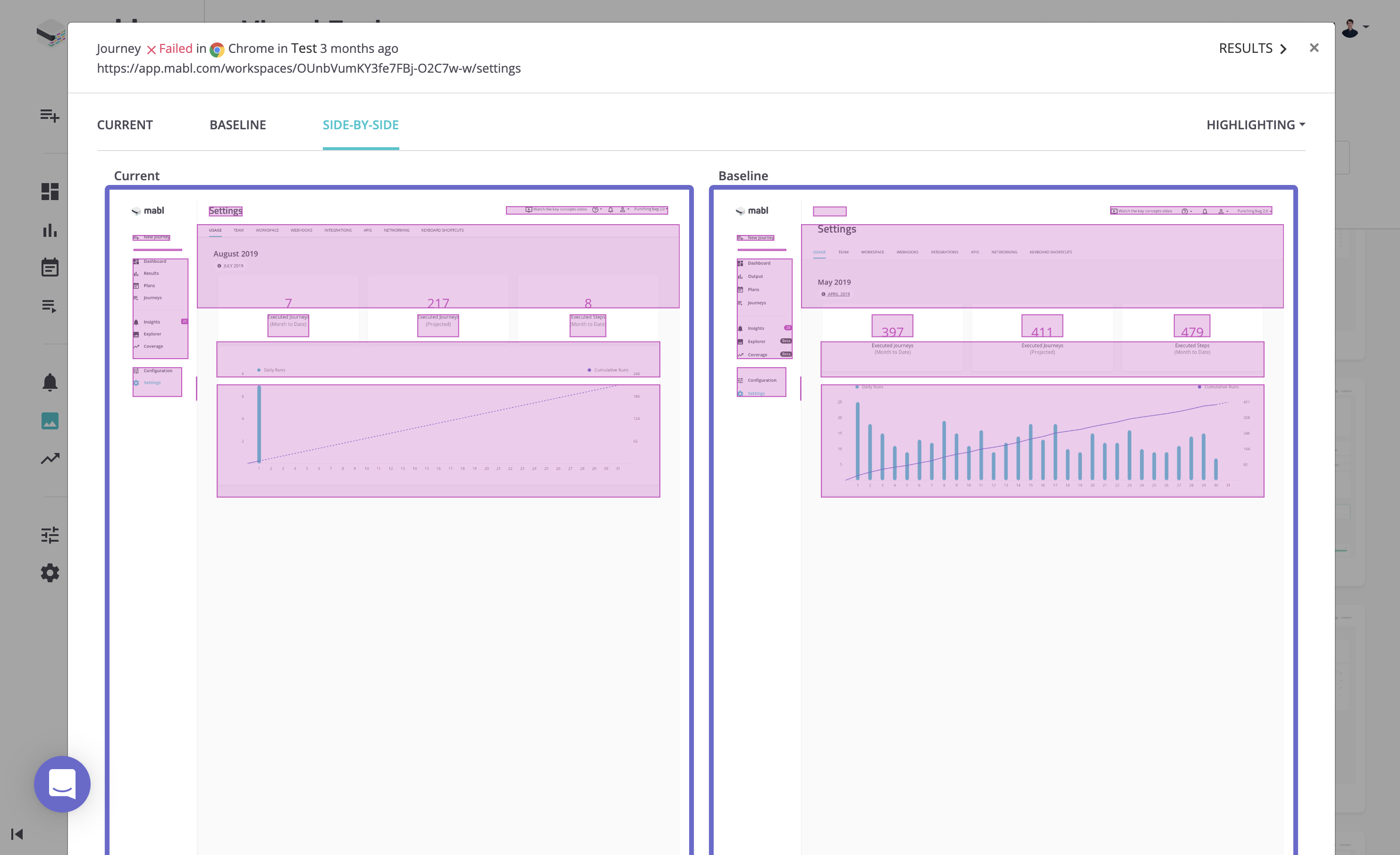Switch to the CURRENT tab
This screenshot has width=1400, height=855.
click(x=125, y=125)
